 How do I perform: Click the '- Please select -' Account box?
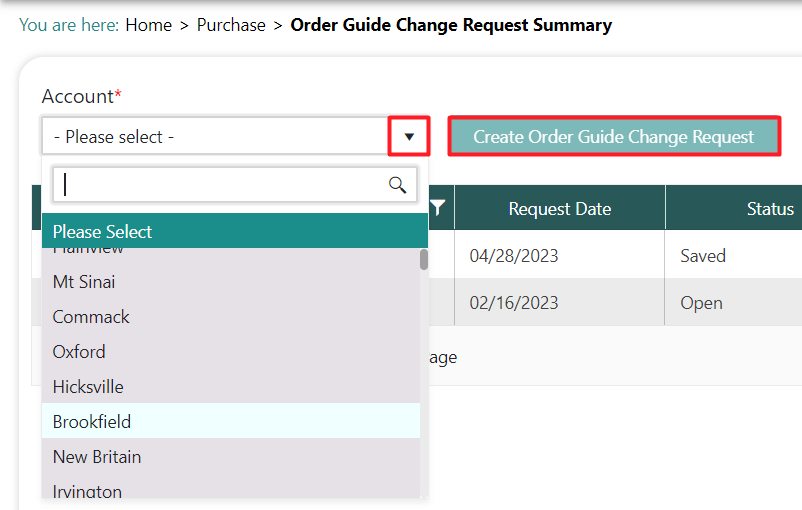click(x=215, y=137)
